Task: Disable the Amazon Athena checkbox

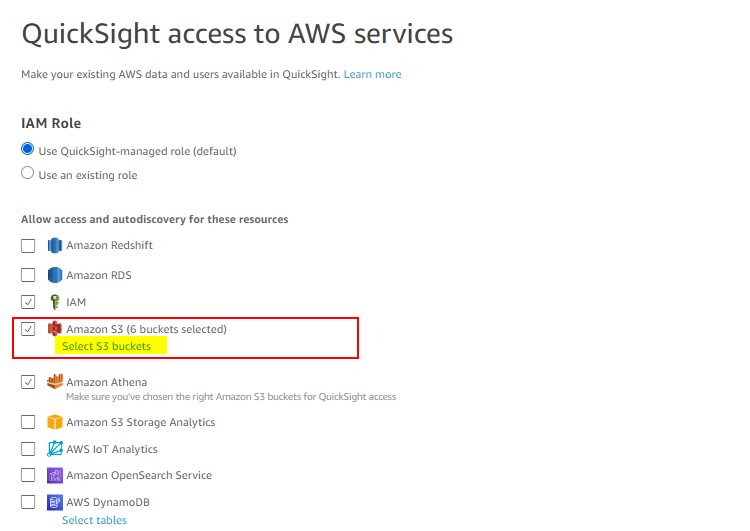Action: (28, 382)
